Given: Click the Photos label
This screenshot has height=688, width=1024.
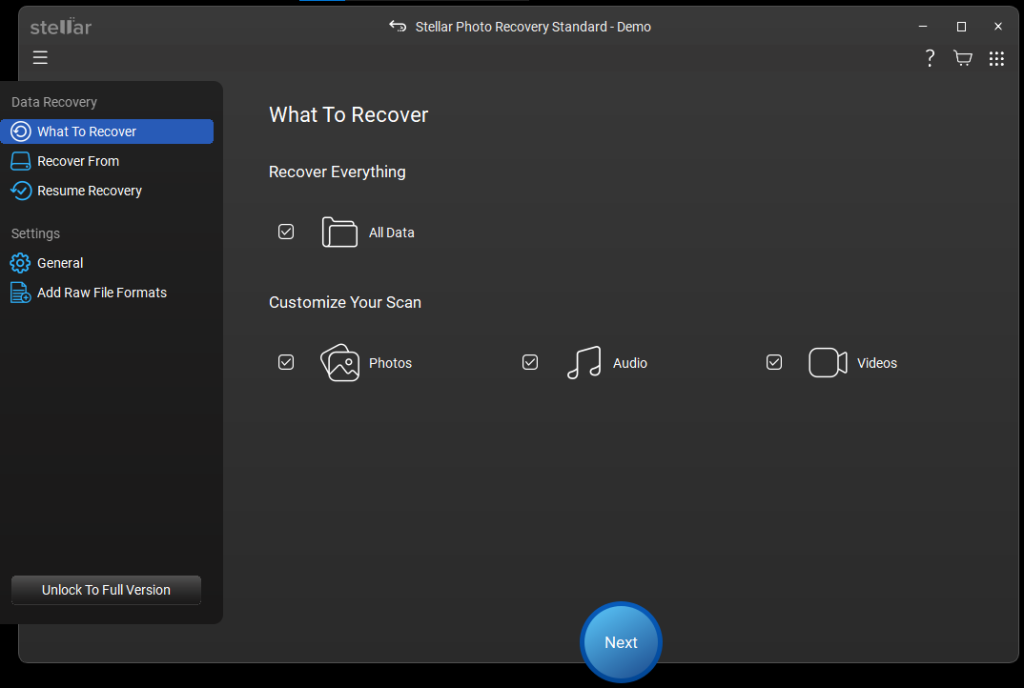Looking at the screenshot, I should point(391,363).
